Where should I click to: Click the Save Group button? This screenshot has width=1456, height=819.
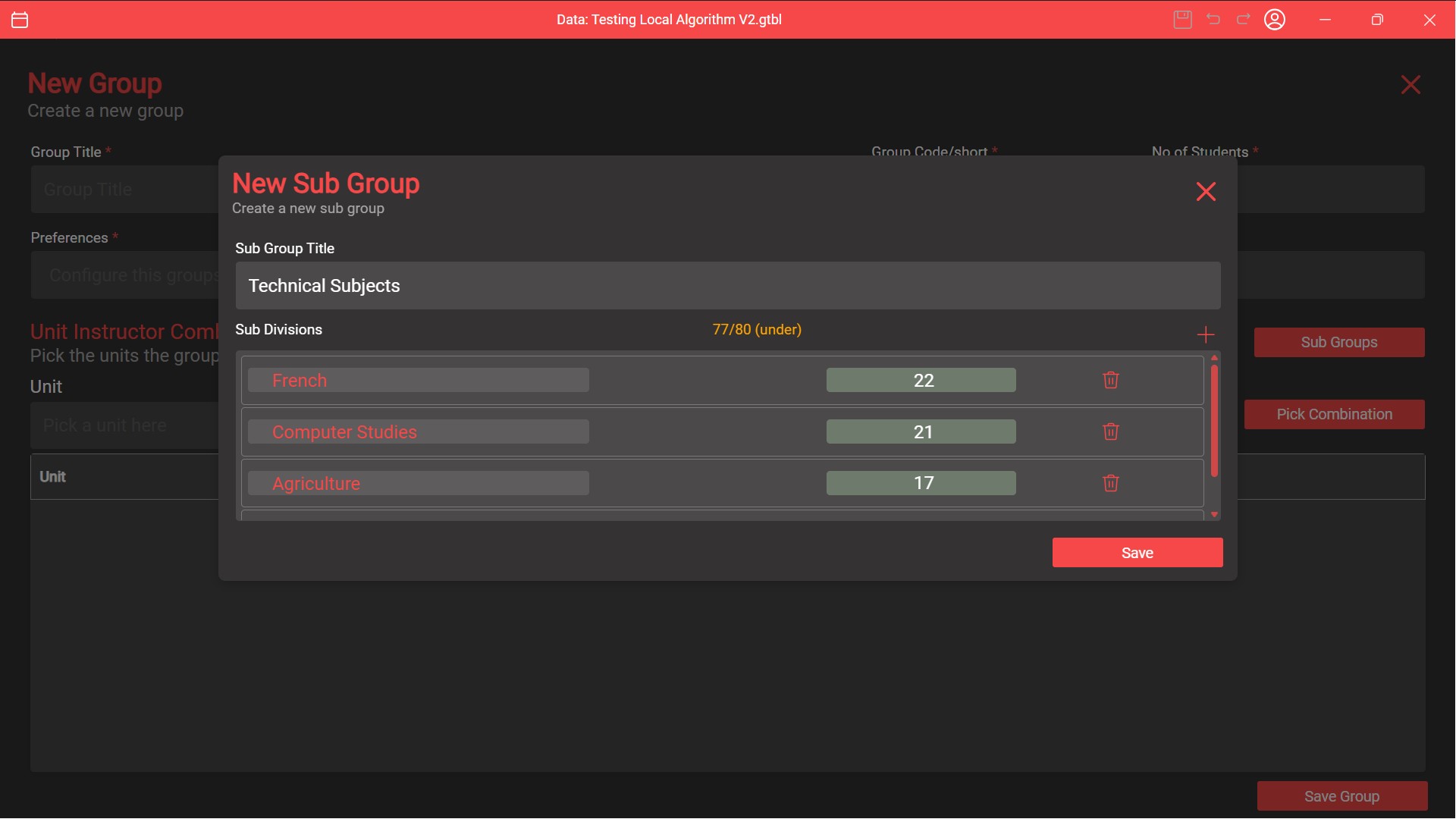1341,796
